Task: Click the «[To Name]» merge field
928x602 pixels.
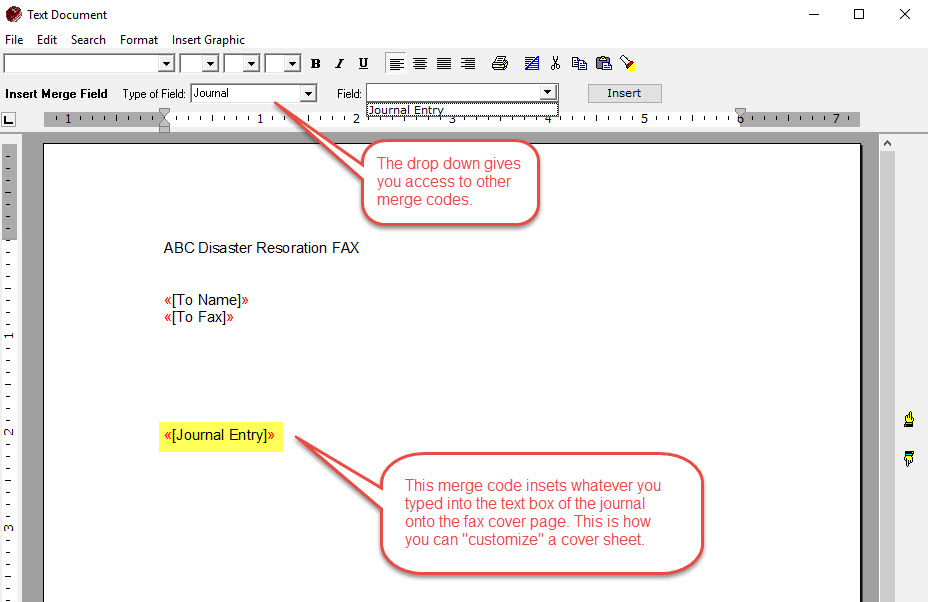Action: [206, 300]
